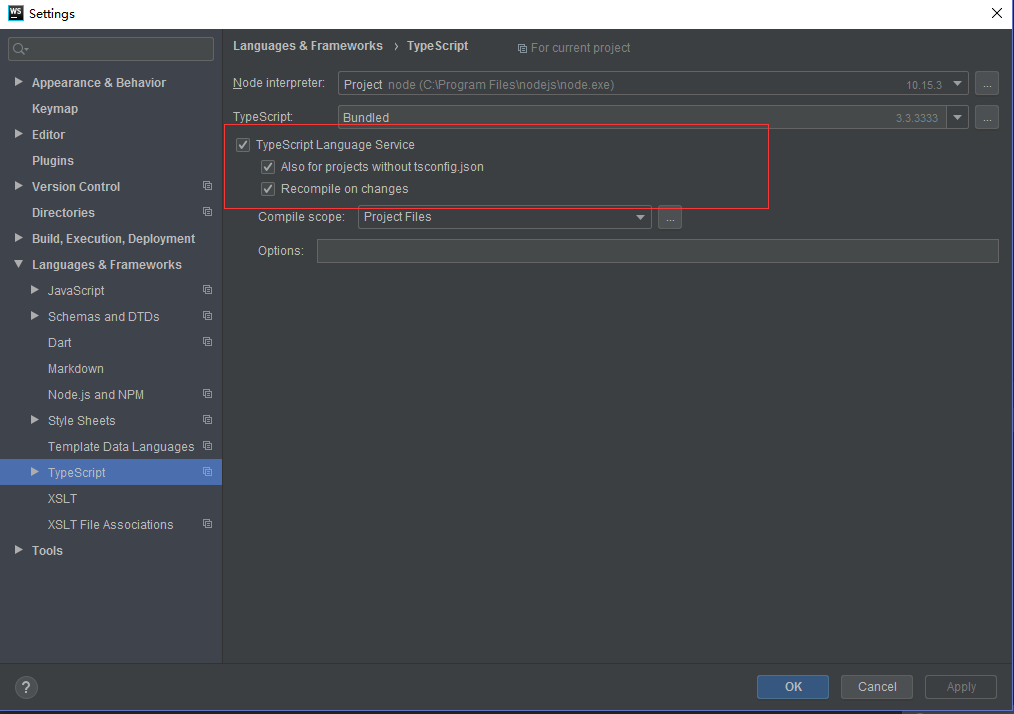This screenshot has width=1014, height=714.
Task: Select Dart under Languages & Frameworks
Action: point(59,343)
